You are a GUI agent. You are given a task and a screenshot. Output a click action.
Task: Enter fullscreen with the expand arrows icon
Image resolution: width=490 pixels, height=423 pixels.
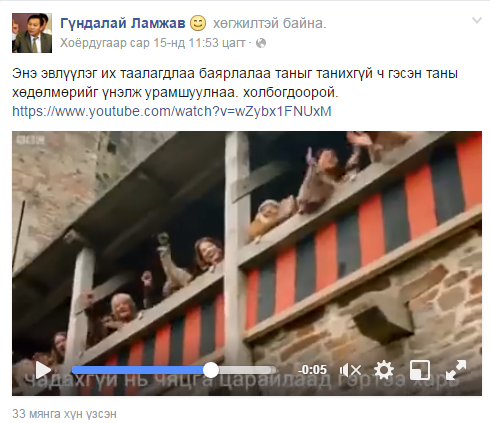[456, 370]
